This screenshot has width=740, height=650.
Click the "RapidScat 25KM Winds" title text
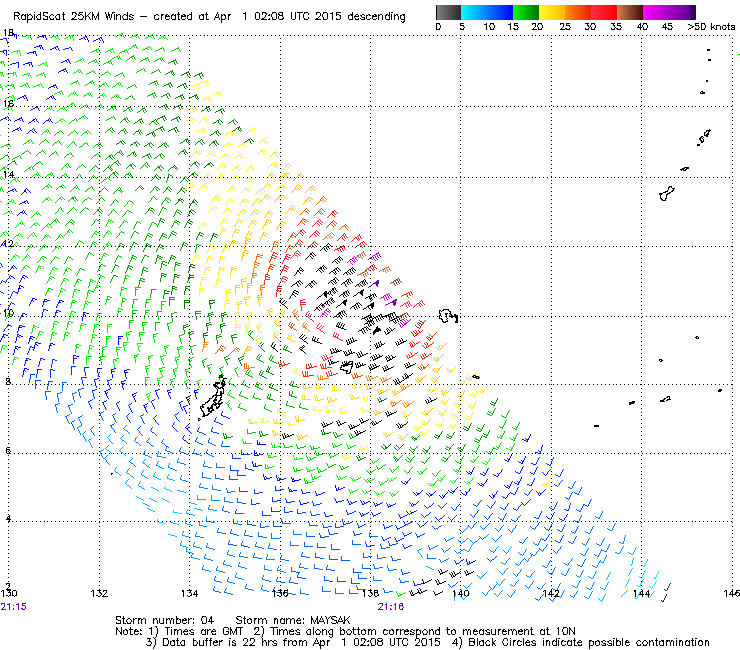[74, 17]
